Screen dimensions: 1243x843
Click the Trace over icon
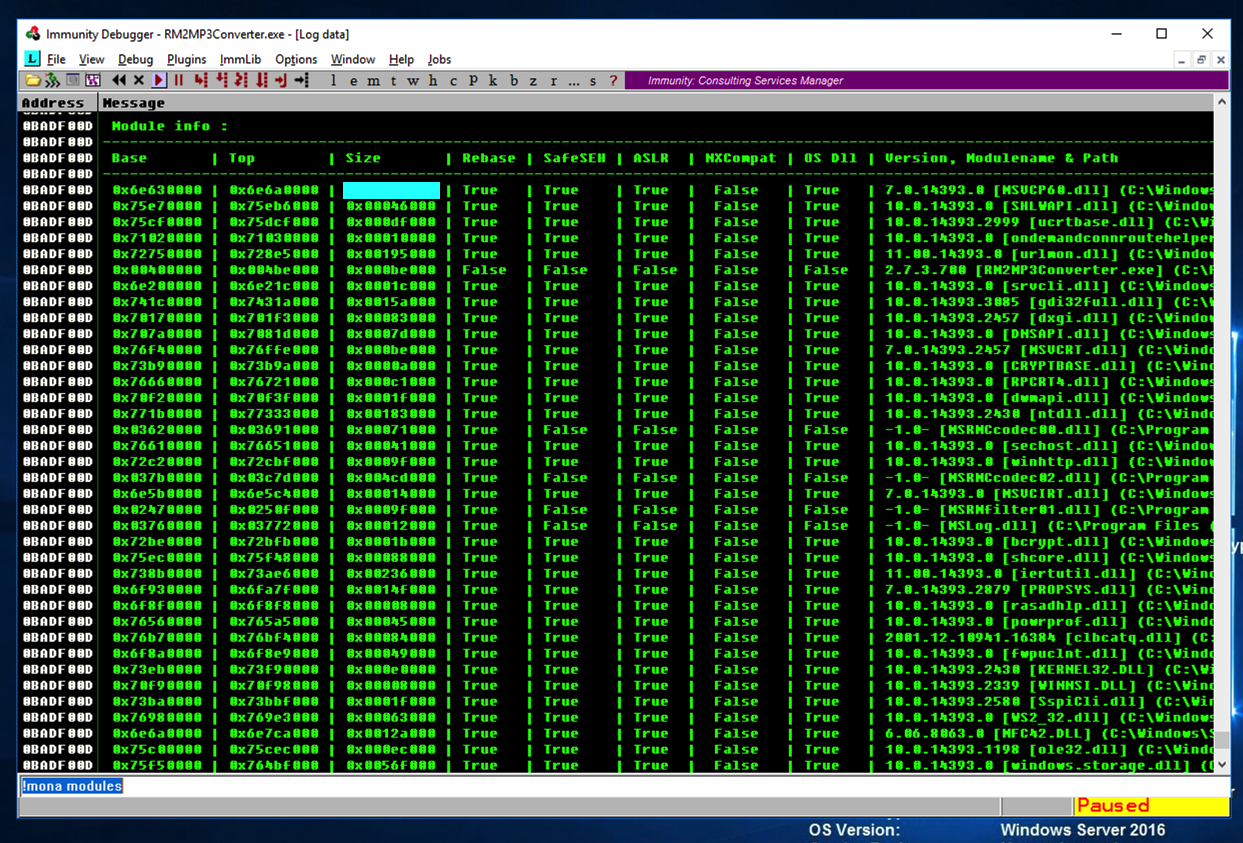click(x=260, y=80)
